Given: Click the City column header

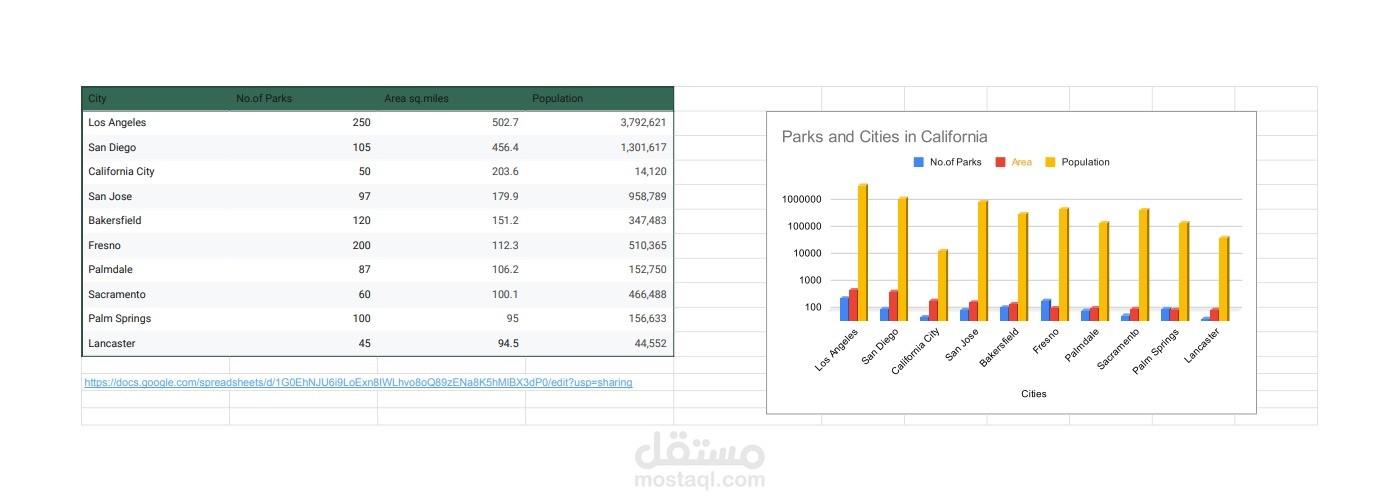Looking at the screenshot, I should tap(97, 98).
